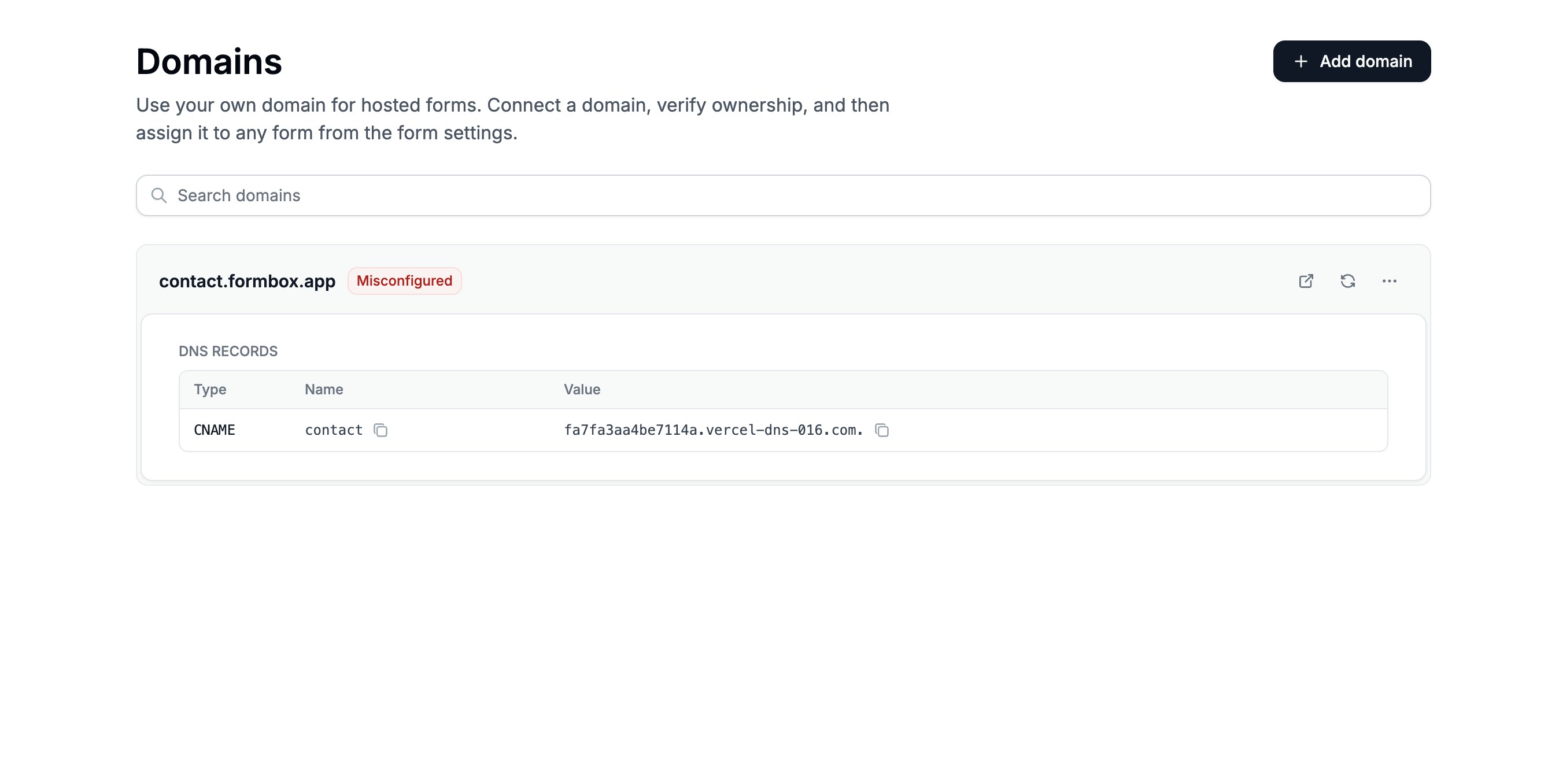
Task: Click the 'contact' record name text
Action: point(334,430)
